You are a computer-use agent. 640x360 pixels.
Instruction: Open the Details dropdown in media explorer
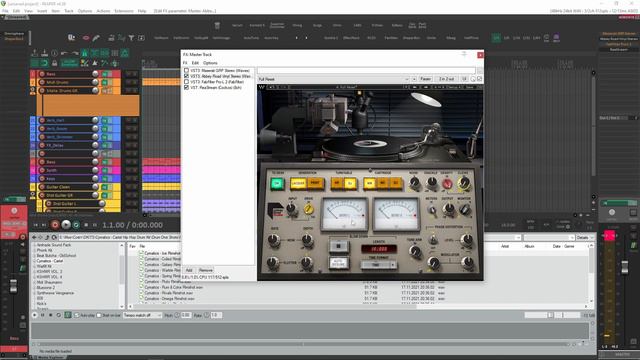585,237
